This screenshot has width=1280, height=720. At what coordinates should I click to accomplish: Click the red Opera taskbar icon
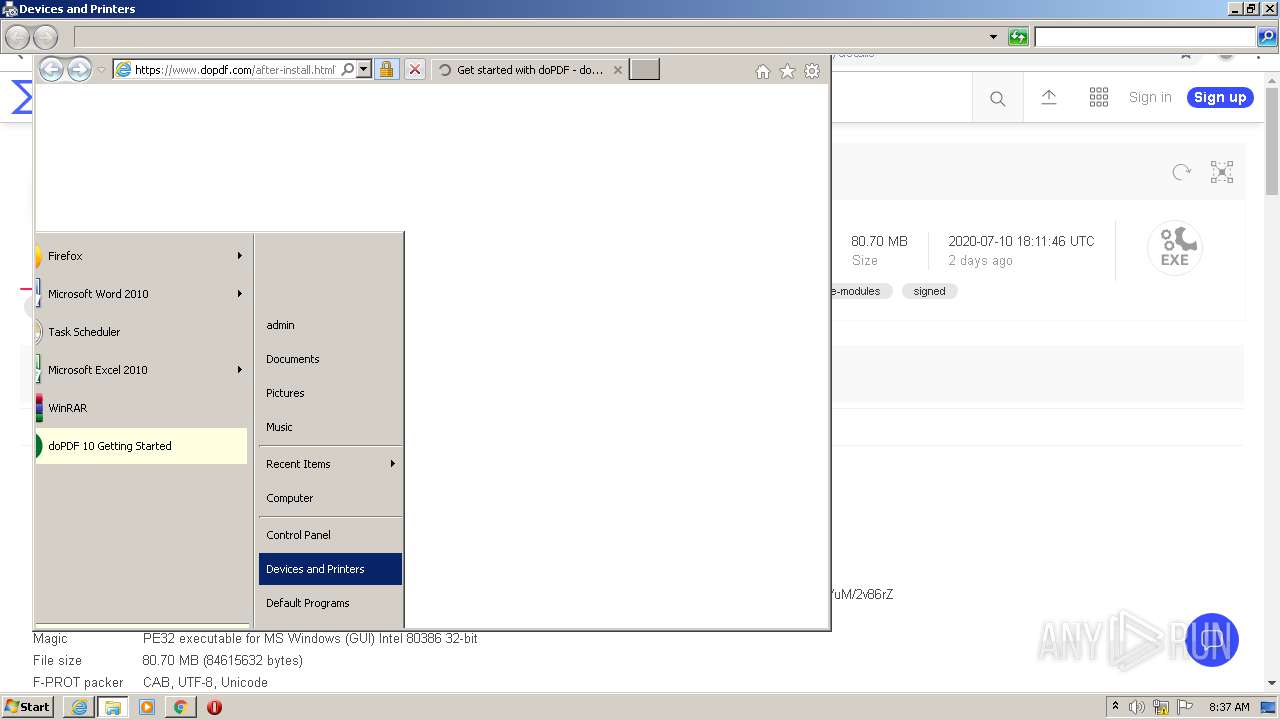click(214, 707)
